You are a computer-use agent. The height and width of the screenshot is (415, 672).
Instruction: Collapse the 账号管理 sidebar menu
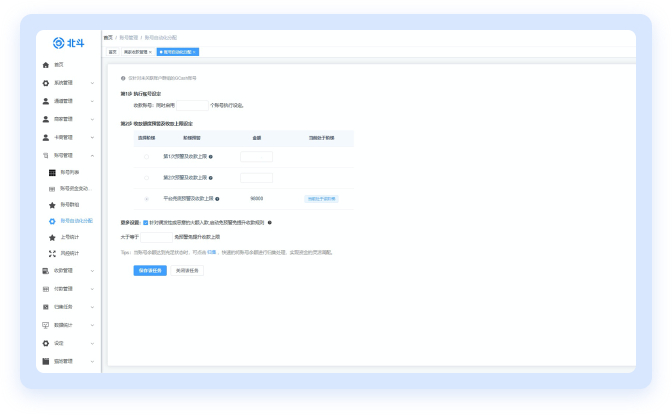point(92,155)
